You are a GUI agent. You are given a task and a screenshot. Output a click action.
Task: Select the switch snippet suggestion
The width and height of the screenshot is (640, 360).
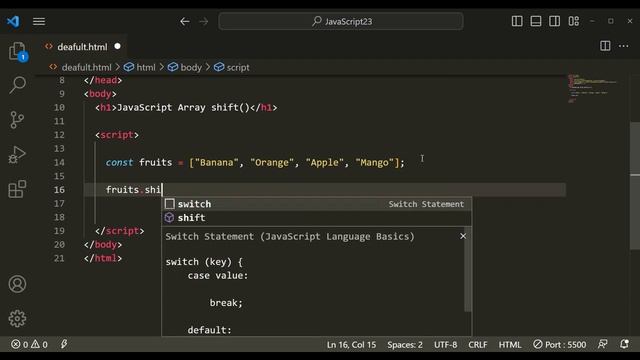point(316,204)
